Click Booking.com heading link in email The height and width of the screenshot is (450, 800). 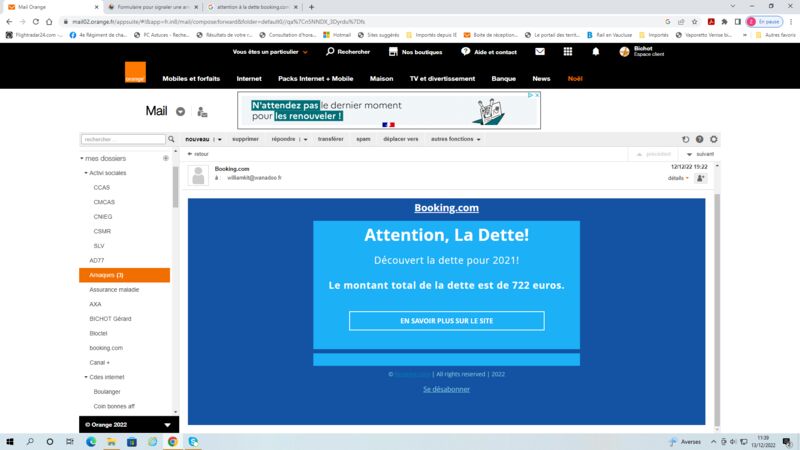pyautogui.click(x=446, y=208)
